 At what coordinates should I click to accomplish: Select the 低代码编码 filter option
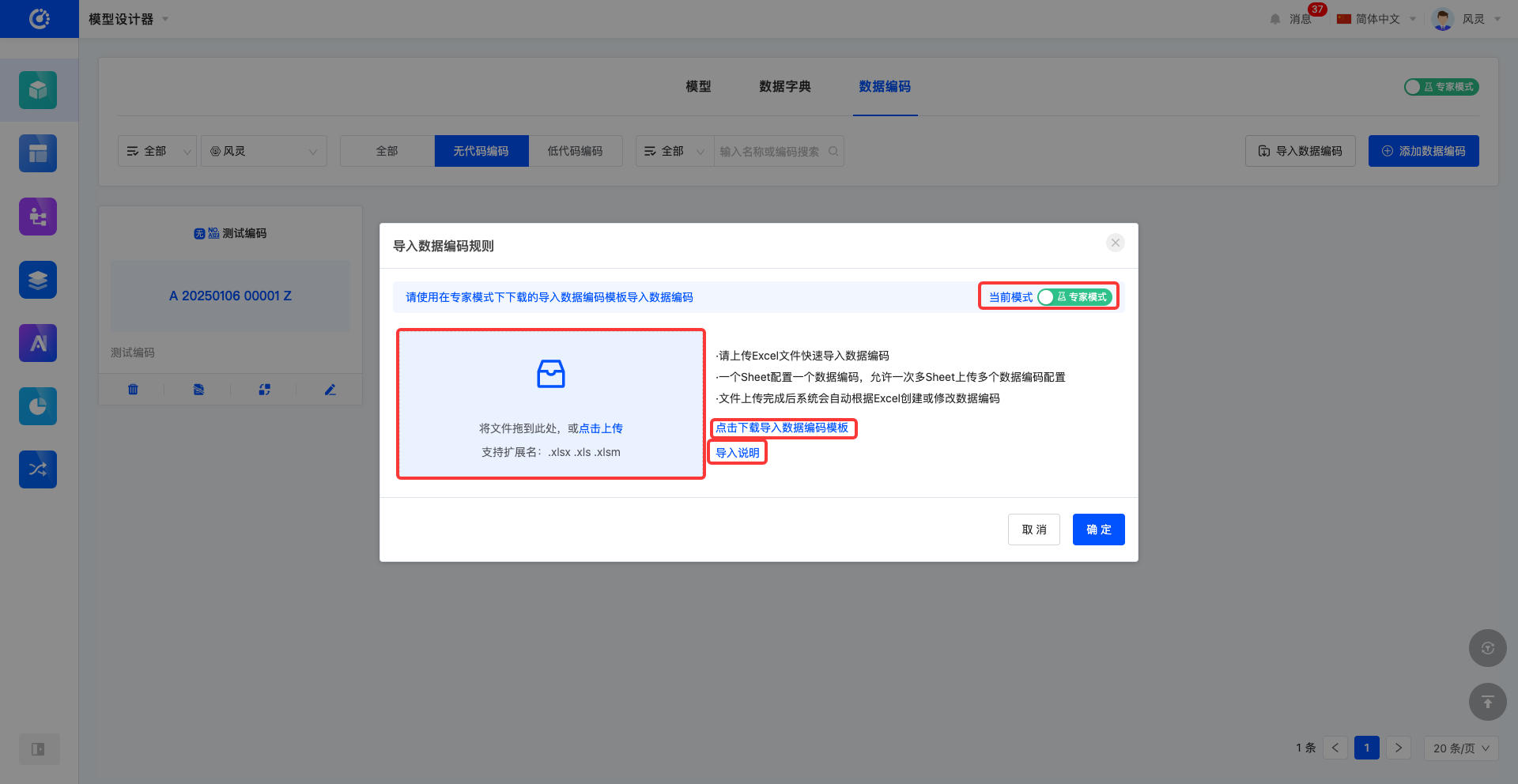(x=575, y=151)
